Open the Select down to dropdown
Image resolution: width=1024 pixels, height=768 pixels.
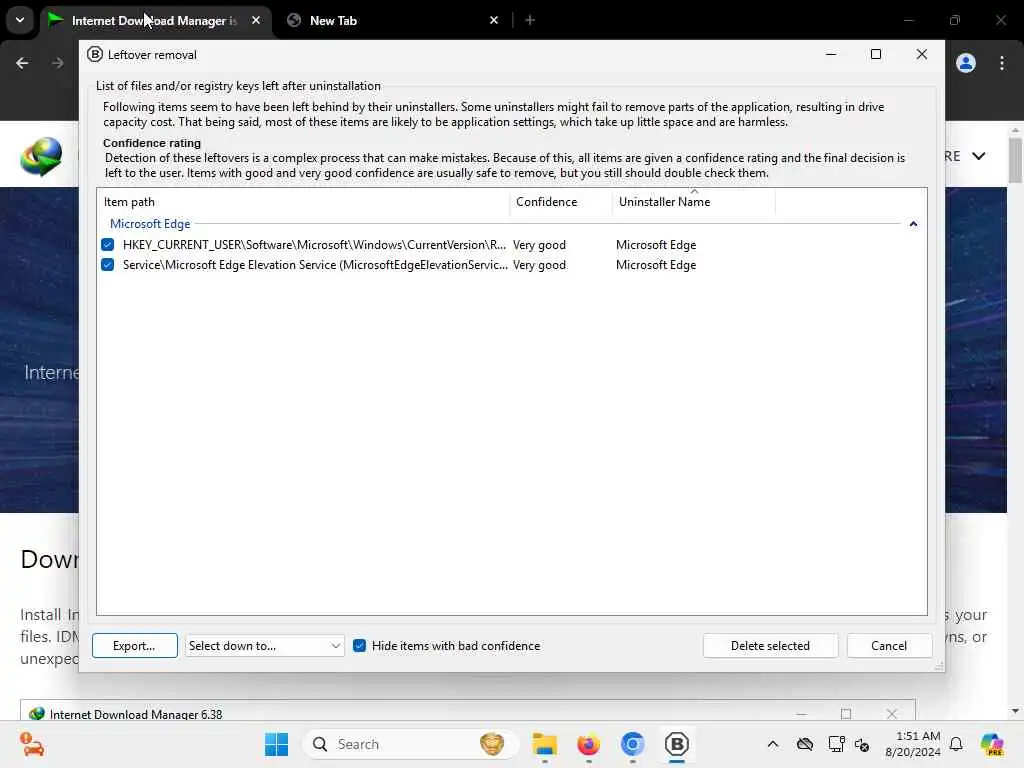264,646
